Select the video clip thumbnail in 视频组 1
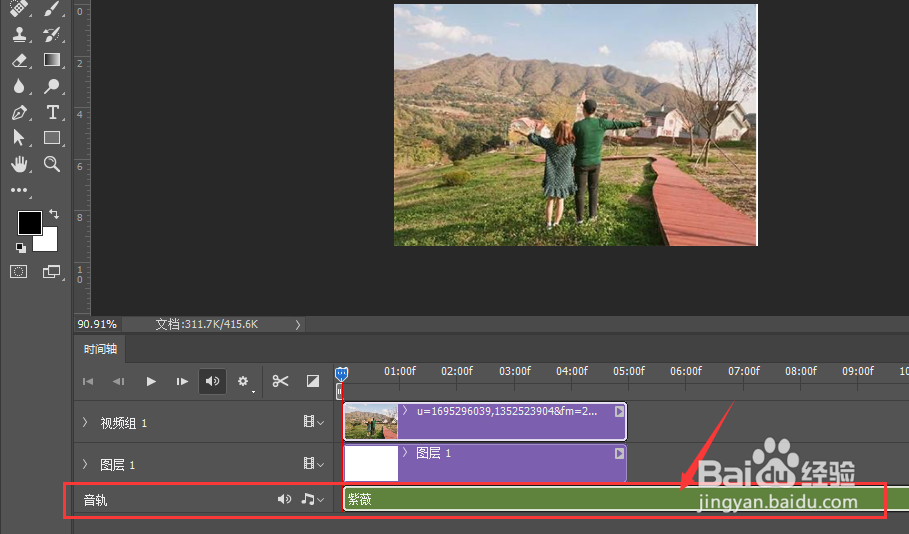 click(x=371, y=422)
